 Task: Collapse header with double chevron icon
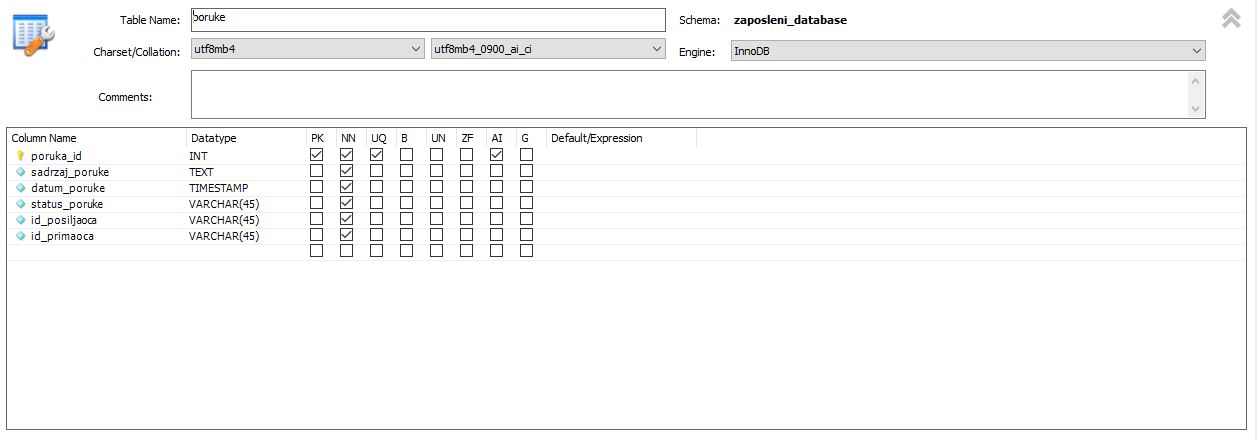(x=1231, y=18)
